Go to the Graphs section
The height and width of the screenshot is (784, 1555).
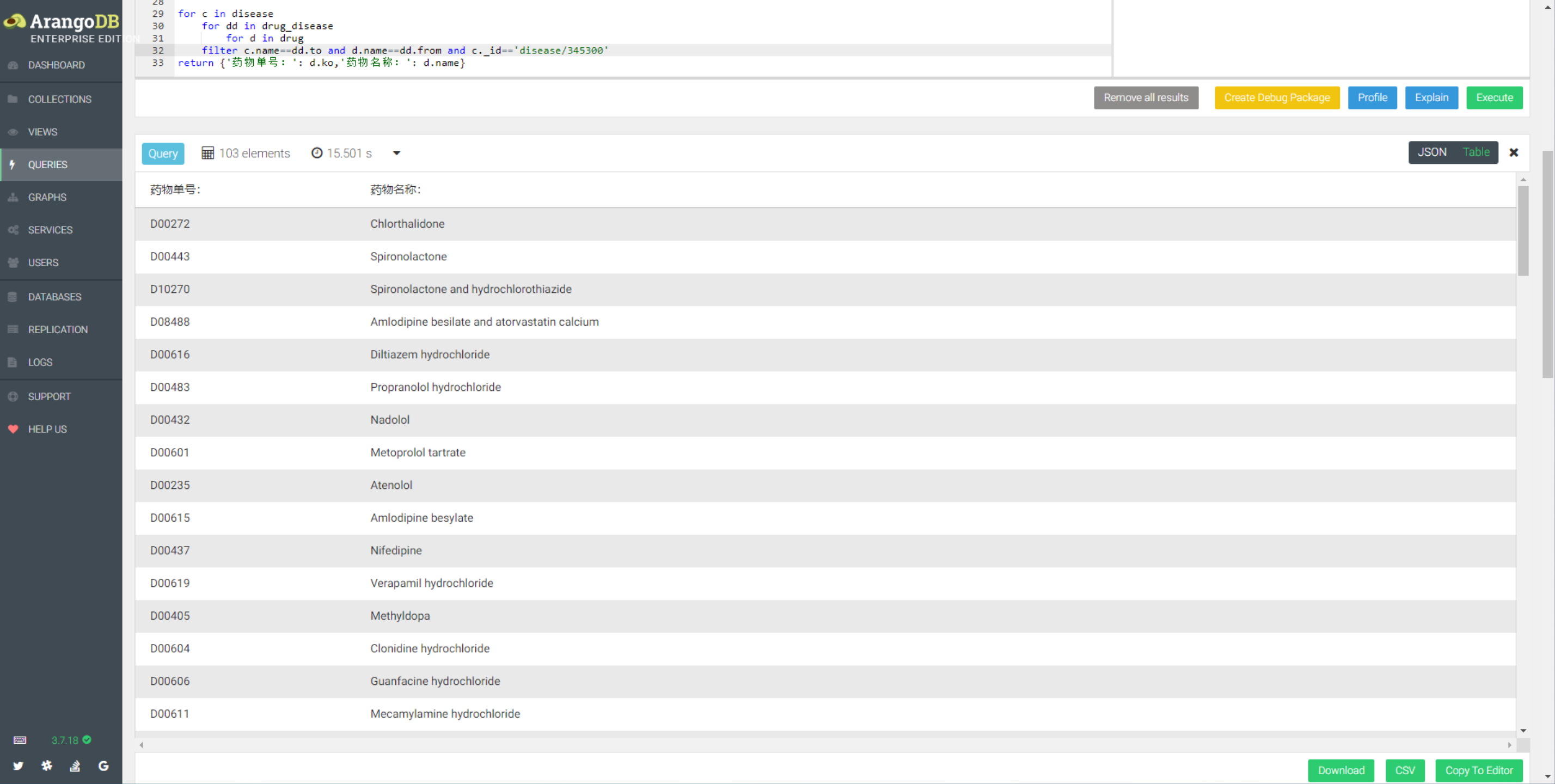47,197
